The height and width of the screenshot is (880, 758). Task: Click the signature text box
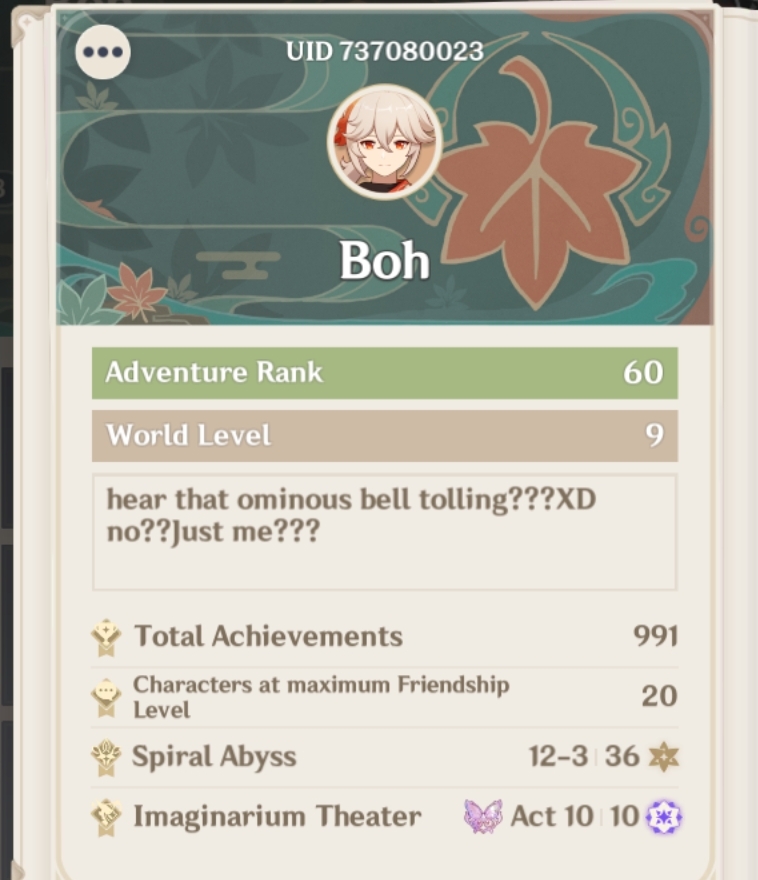pyautogui.click(x=385, y=532)
